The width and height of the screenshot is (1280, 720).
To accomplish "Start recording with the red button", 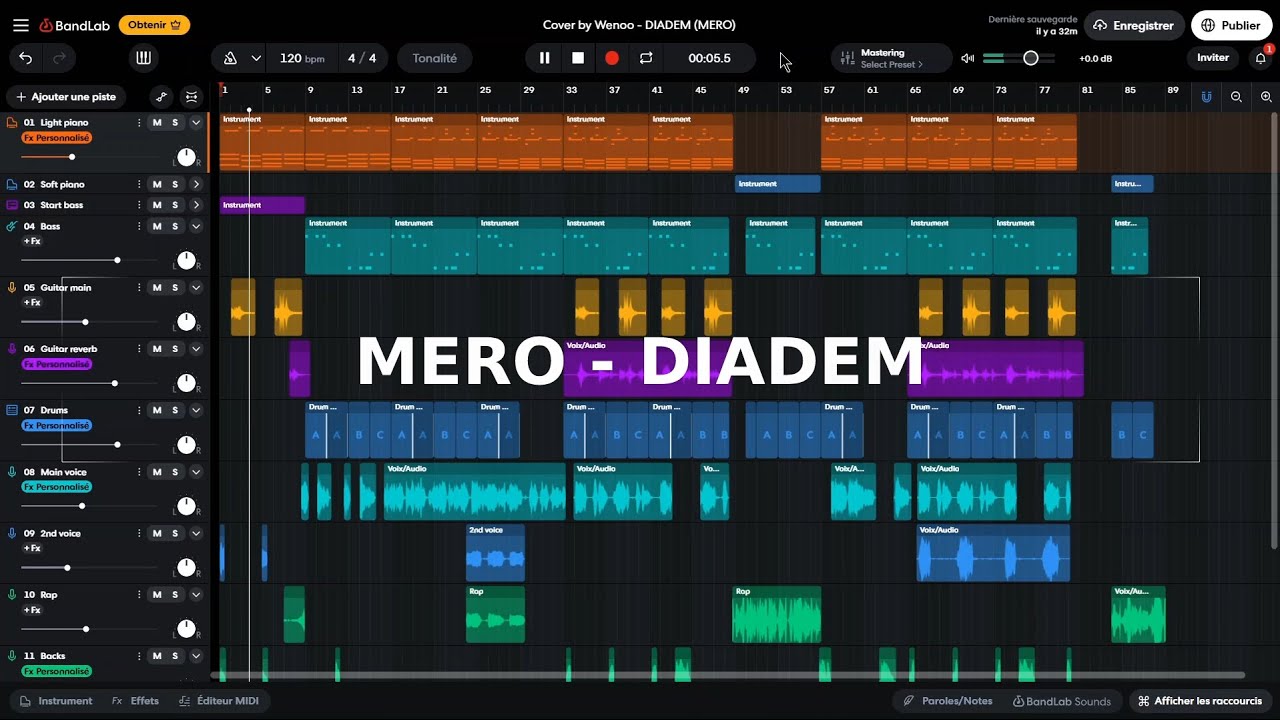I will point(612,58).
